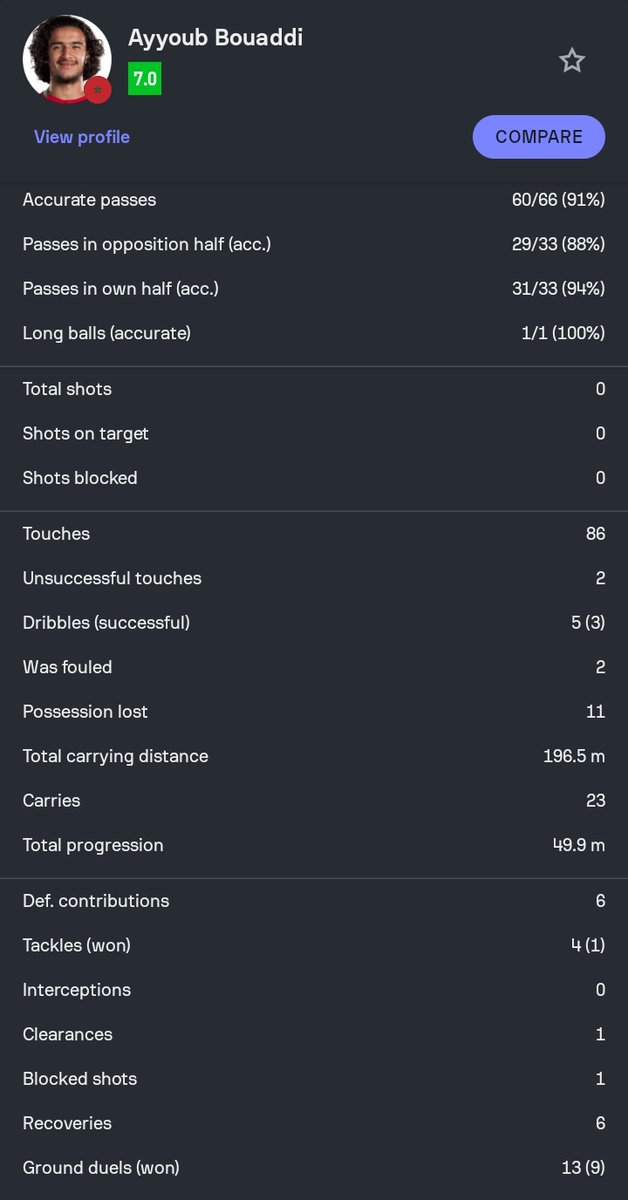This screenshot has height=1200, width=628.
Task: Click the green 7.0 rating badge
Action: (x=145, y=79)
